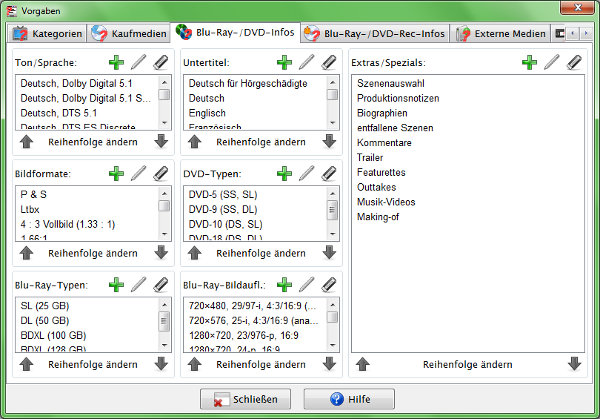Open the Kaufmedien tab

click(x=128, y=34)
